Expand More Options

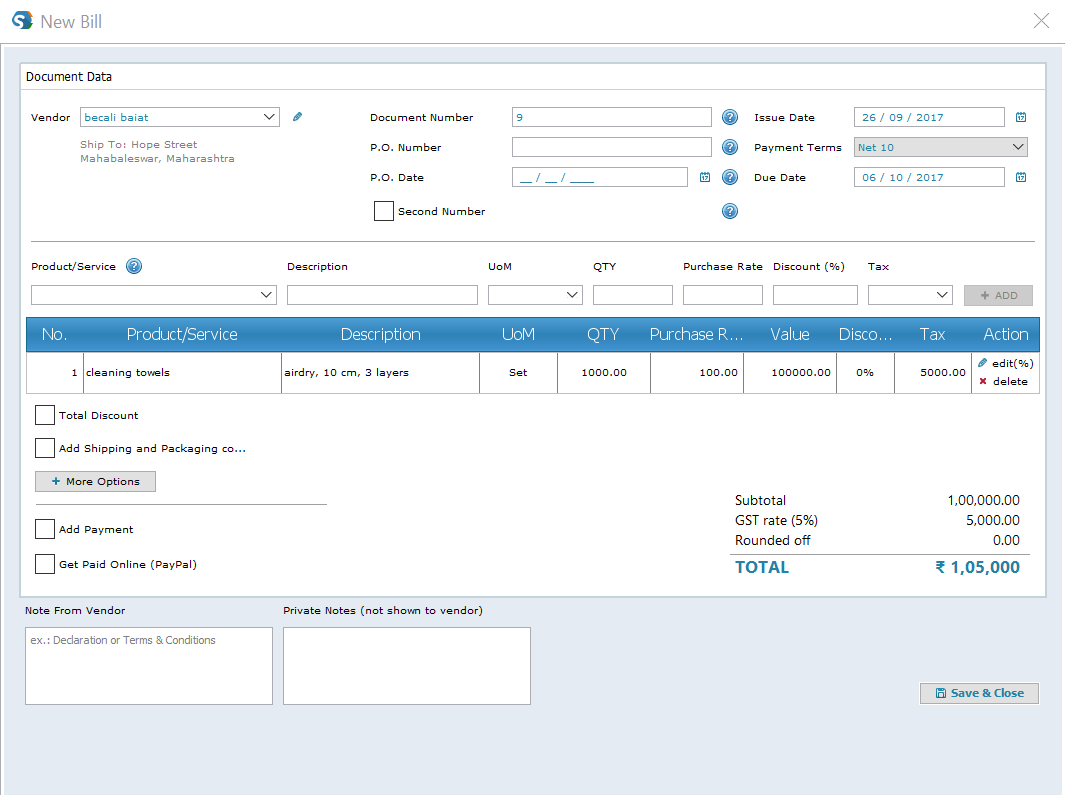click(95, 482)
